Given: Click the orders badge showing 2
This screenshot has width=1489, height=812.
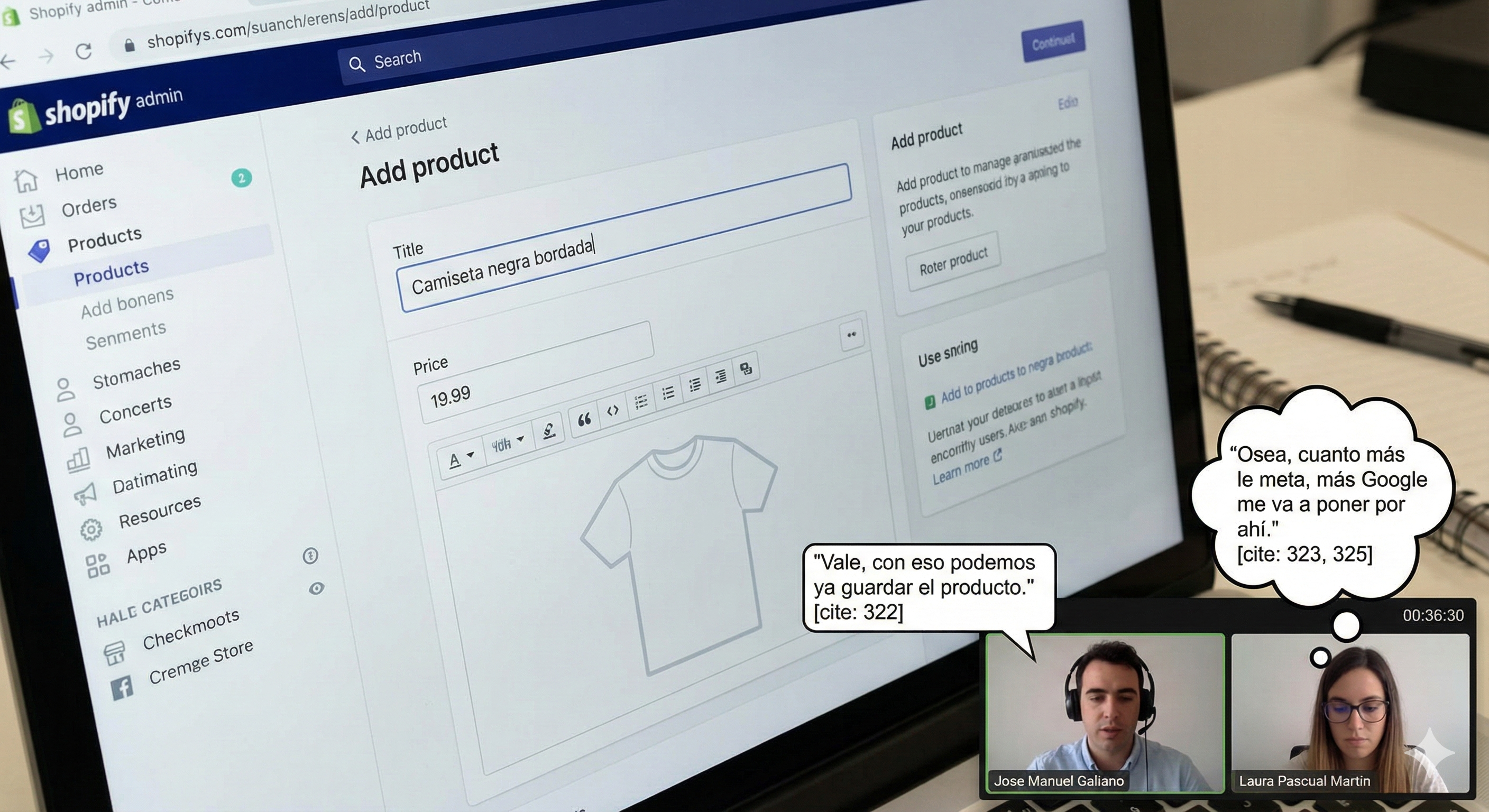Looking at the screenshot, I should 242,178.
